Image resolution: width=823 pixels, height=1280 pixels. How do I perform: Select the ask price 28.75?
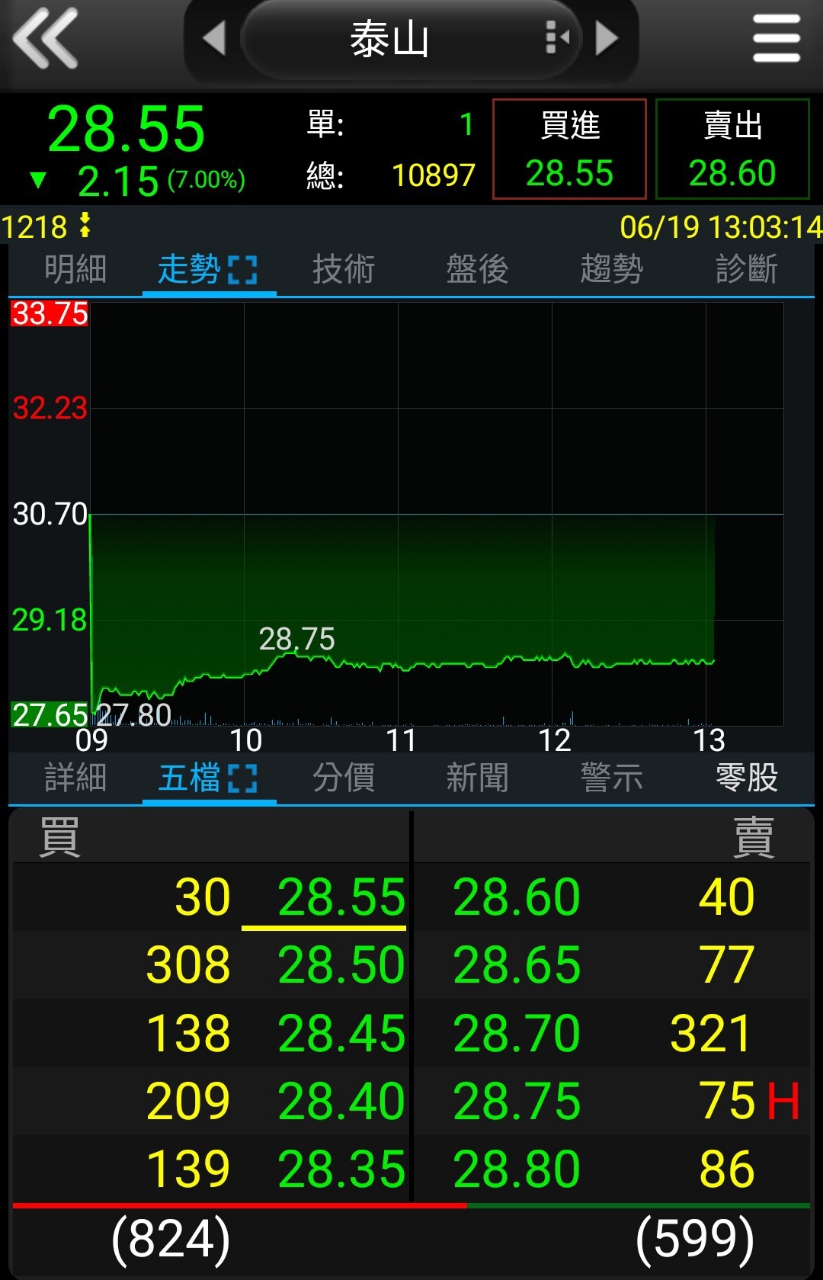point(517,1102)
